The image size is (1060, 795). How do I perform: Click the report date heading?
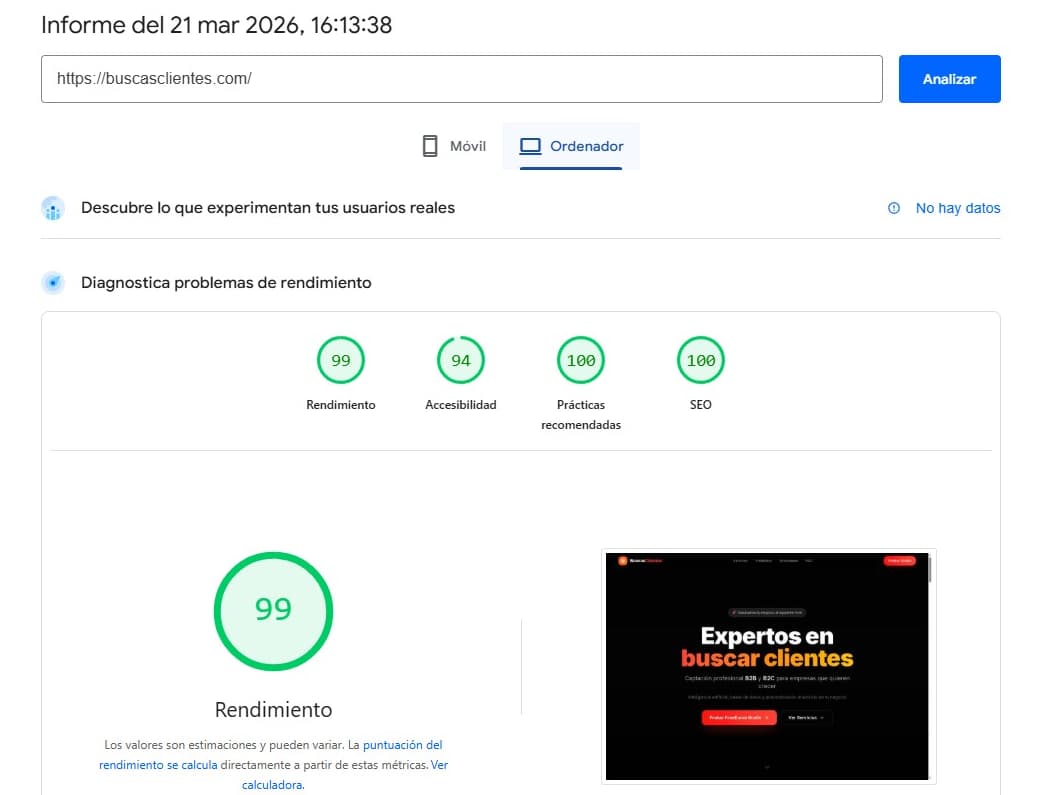pyautogui.click(x=216, y=25)
